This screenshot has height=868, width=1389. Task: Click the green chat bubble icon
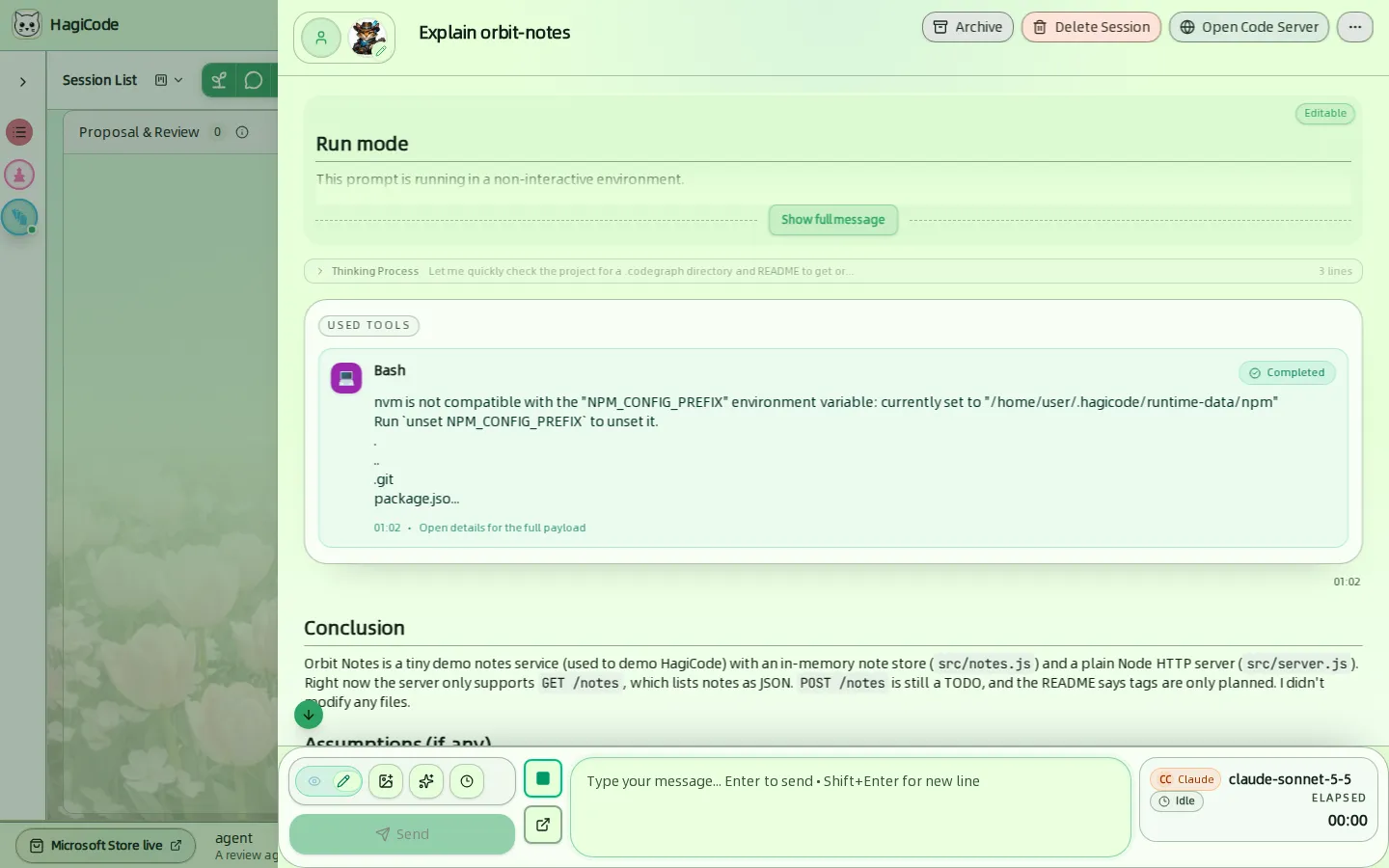click(x=254, y=80)
